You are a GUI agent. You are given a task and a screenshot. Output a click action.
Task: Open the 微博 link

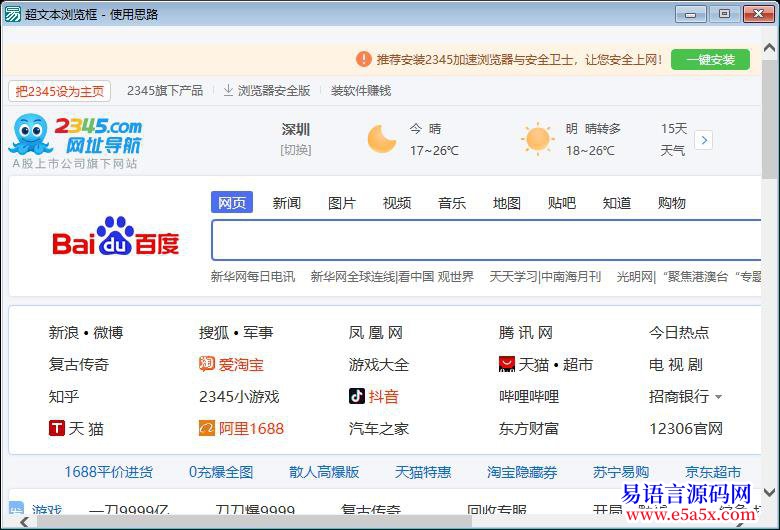[108, 332]
